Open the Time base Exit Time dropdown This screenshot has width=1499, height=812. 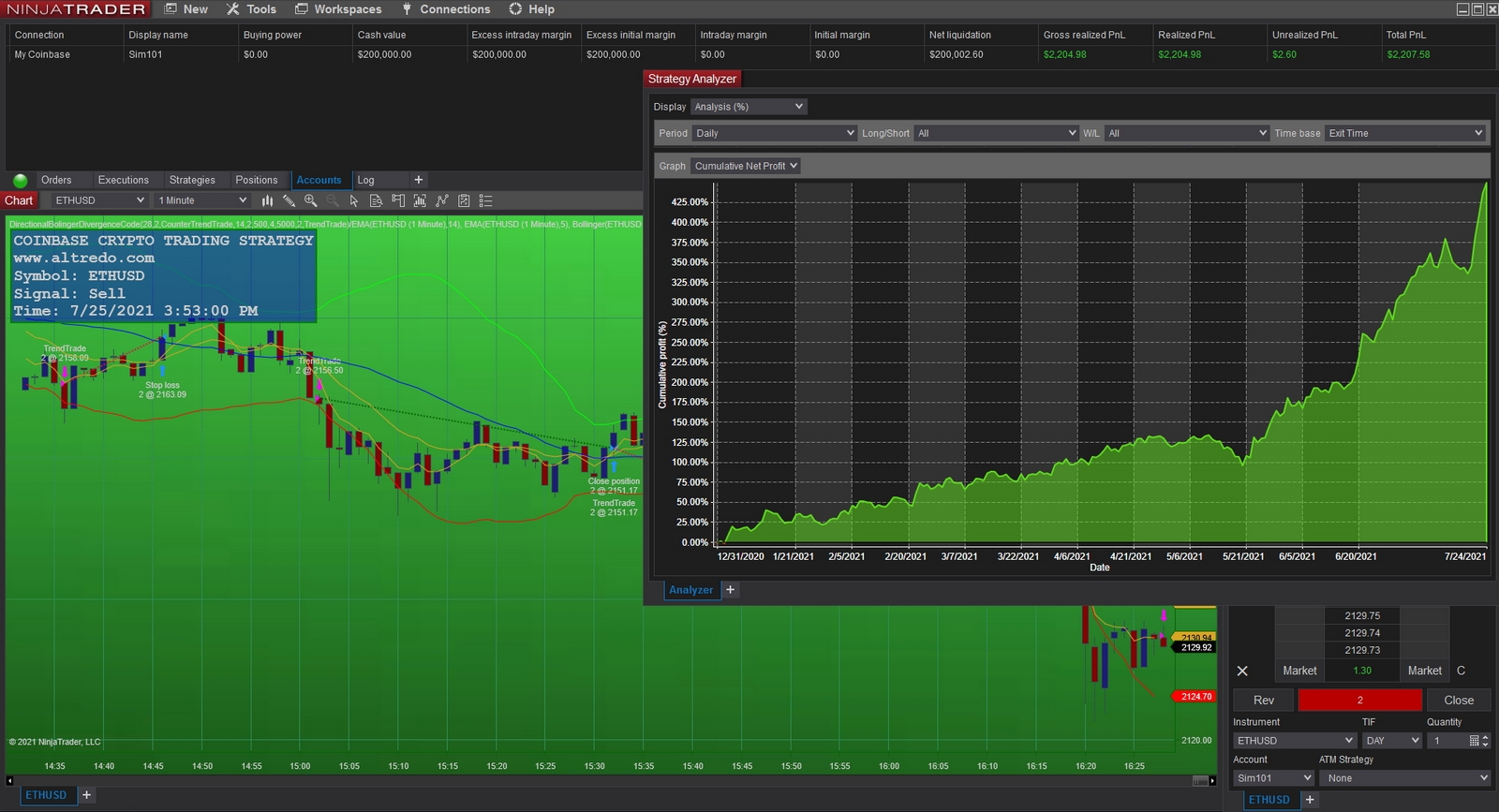[1405, 133]
